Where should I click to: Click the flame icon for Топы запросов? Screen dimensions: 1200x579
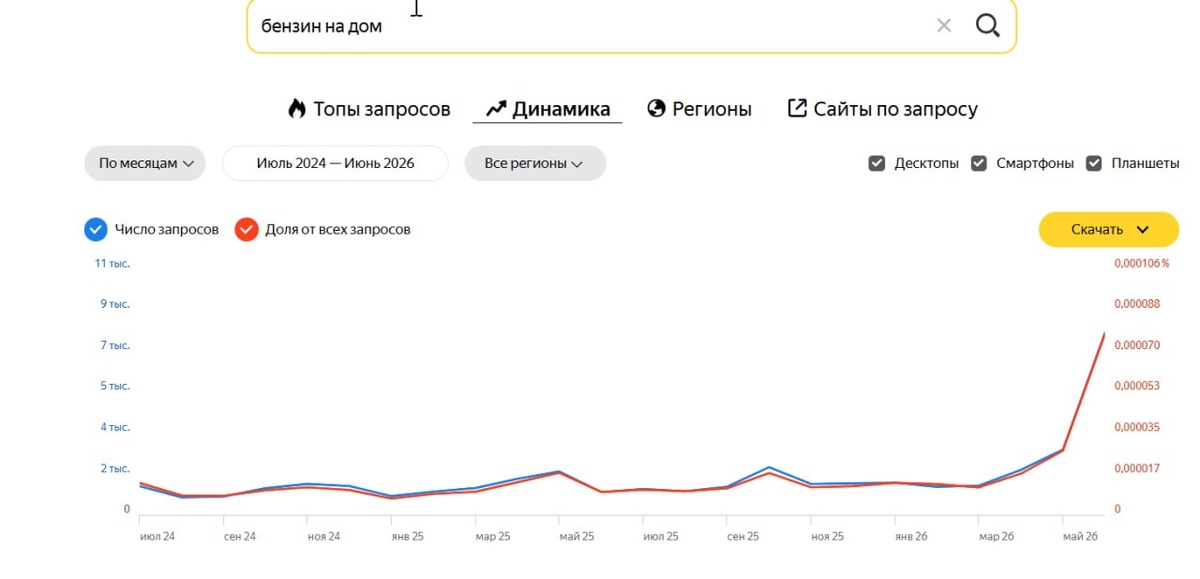coord(296,109)
